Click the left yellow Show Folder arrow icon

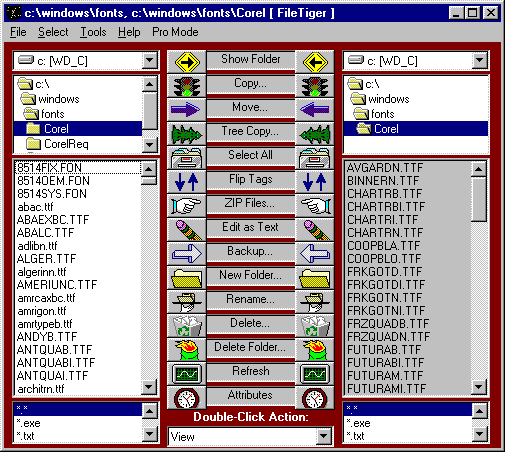(x=187, y=62)
